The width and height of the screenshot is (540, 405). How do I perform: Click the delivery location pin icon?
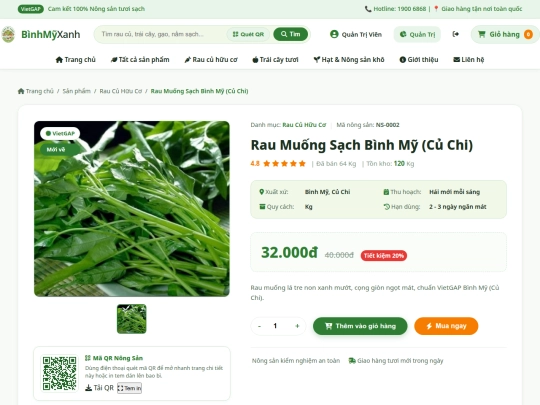click(436, 9)
